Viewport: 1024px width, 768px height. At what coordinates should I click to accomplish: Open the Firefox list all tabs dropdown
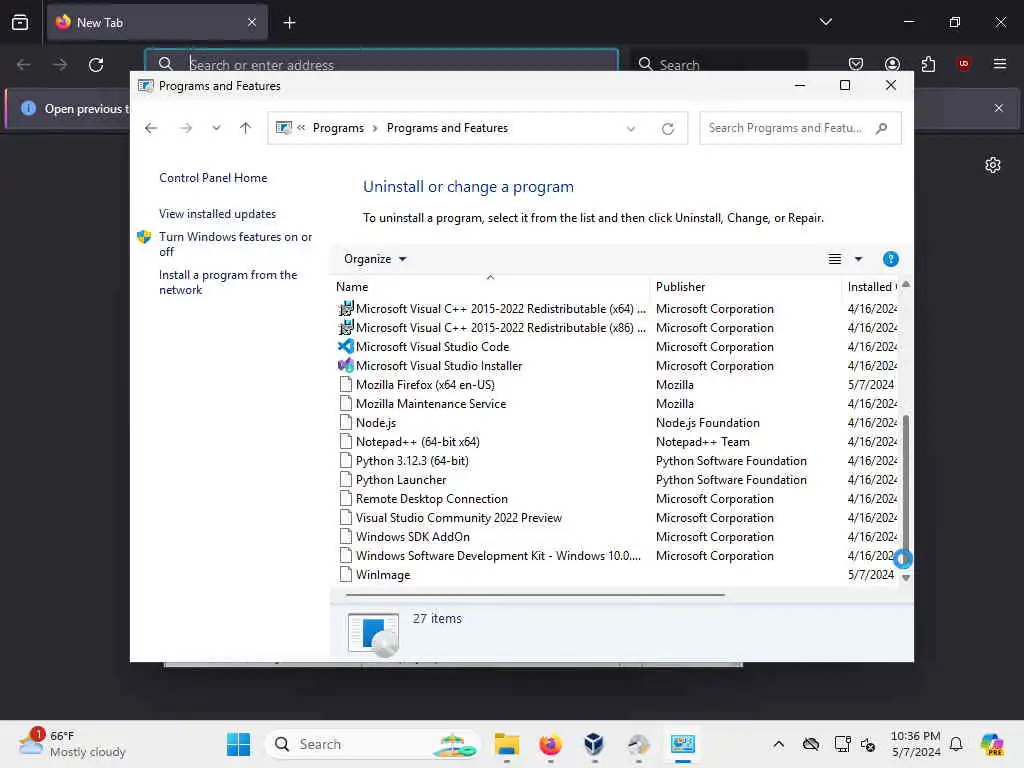click(x=825, y=22)
